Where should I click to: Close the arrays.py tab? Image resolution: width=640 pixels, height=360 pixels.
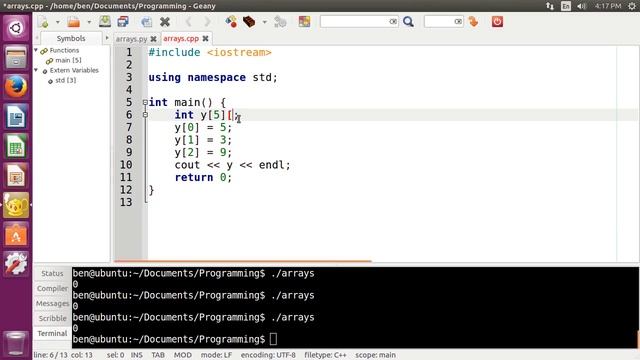(x=153, y=39)
